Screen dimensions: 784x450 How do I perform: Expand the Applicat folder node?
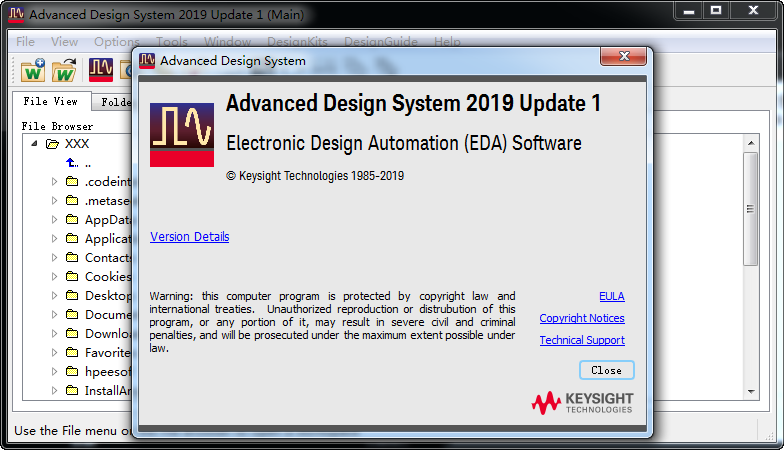[54, 238]
